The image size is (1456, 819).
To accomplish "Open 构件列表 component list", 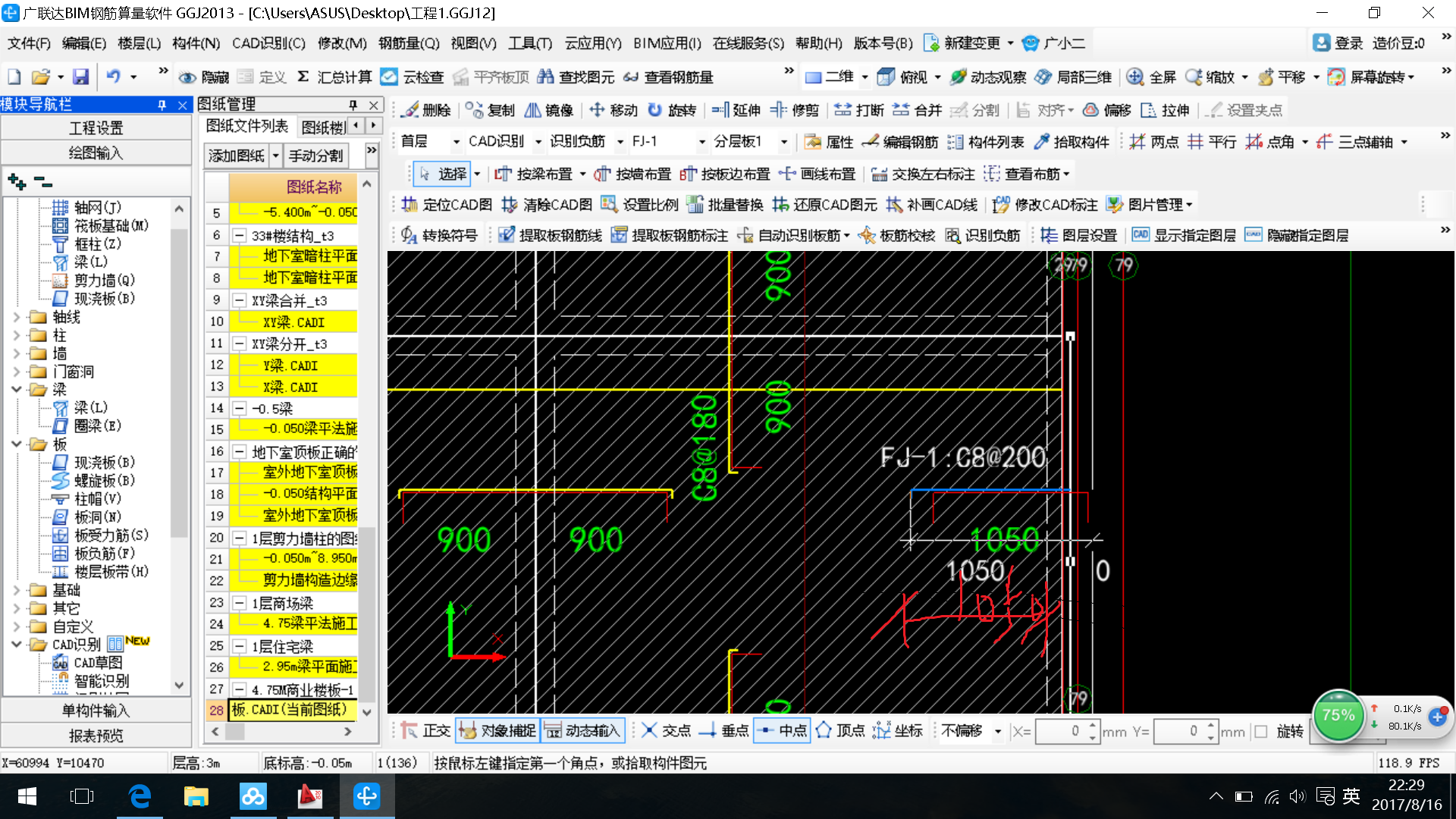I will 986,142.
